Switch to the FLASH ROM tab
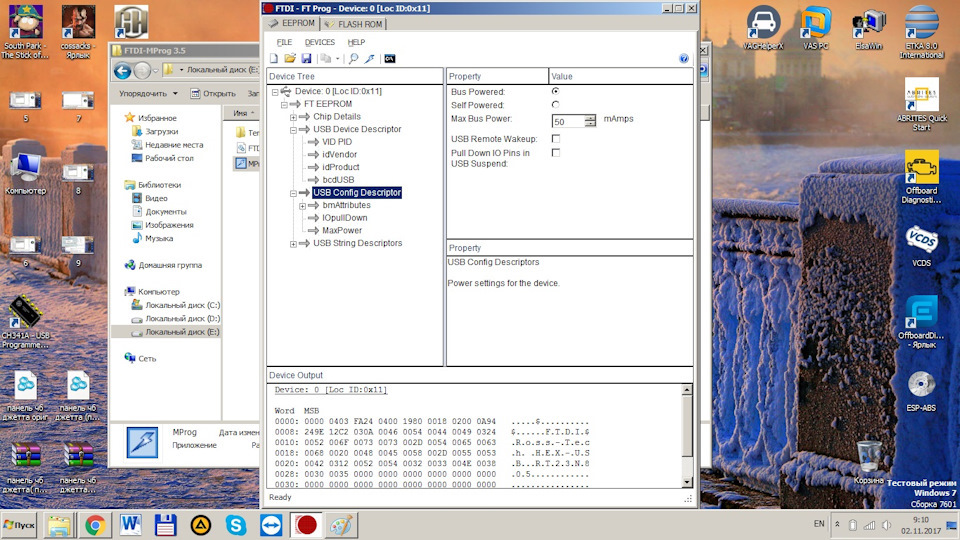 (353, 24)
